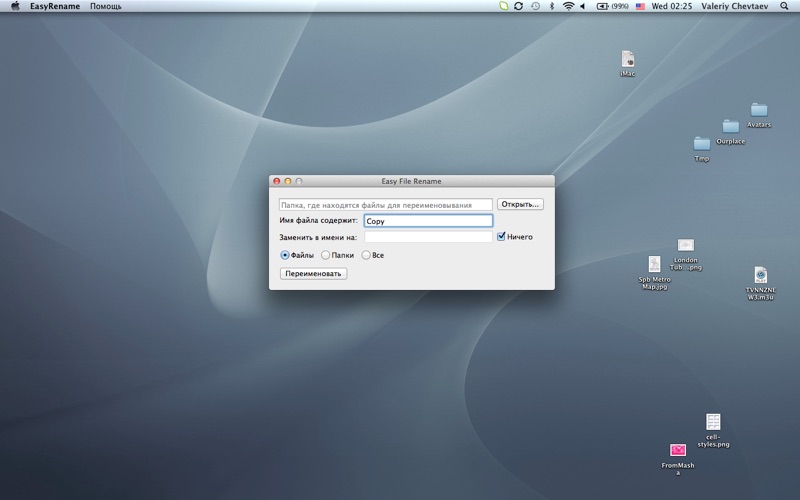
Task: Click the Easy File Rename title bar
Action: (411, 181)
